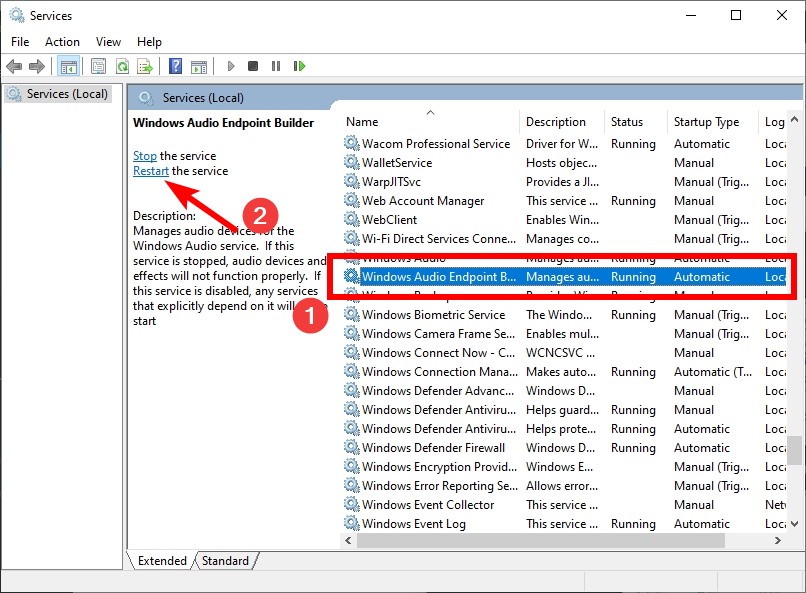Select the Wi-Fi Direct Services Conne... row
The image size is (806, 593).
[564, 238]
